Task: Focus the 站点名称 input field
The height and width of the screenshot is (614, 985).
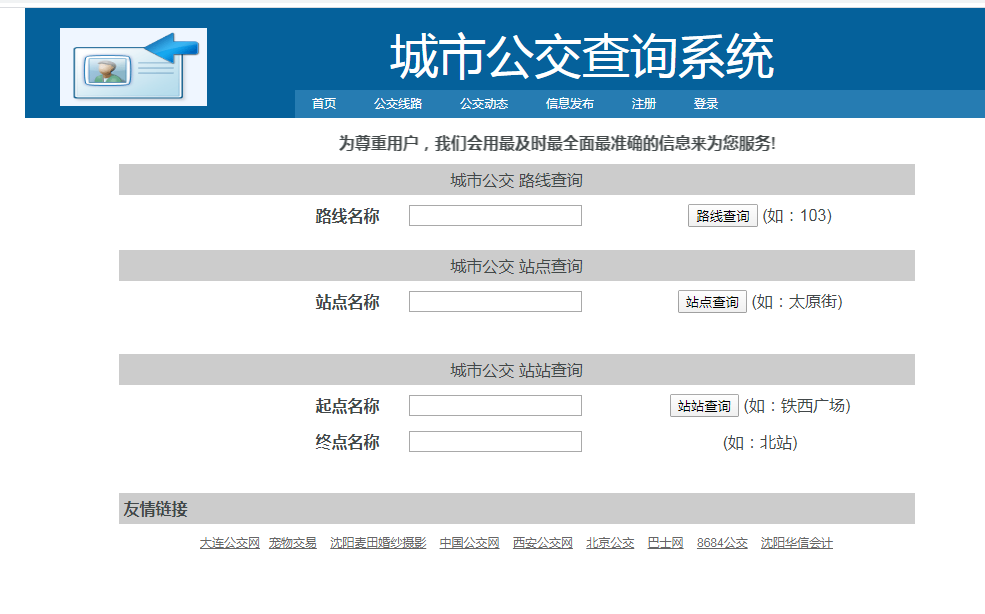Action: tap(495, 302)
